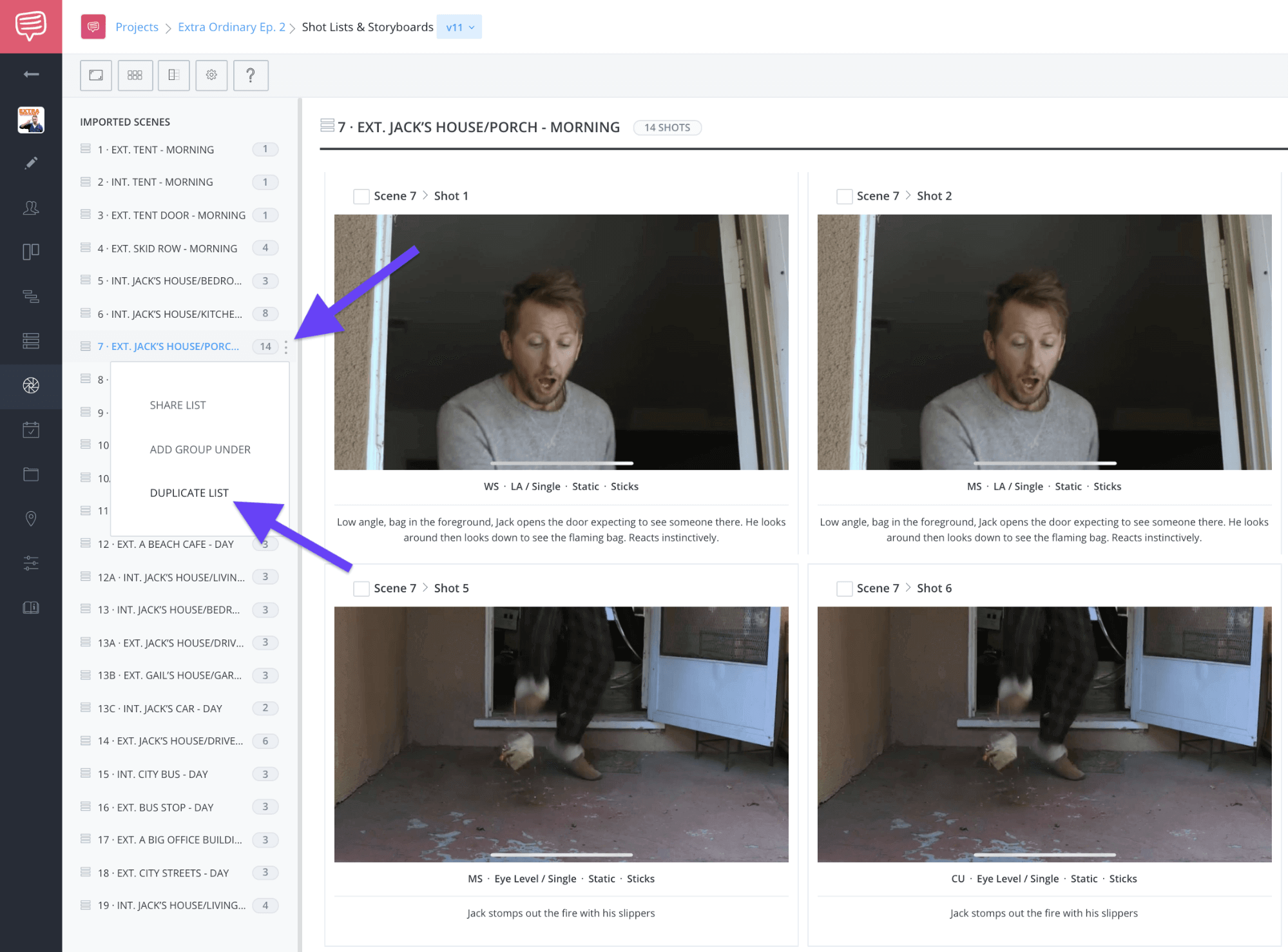Open the Extra Ordinary project thumbnail
The image size is (1288, 952).
point(31,120)
